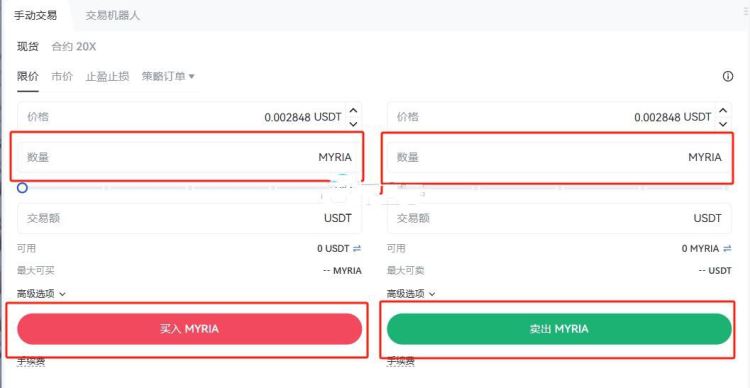Click the 卖出 MYRIA button
The width and height of the screenshot is (750, 388).
559,329
